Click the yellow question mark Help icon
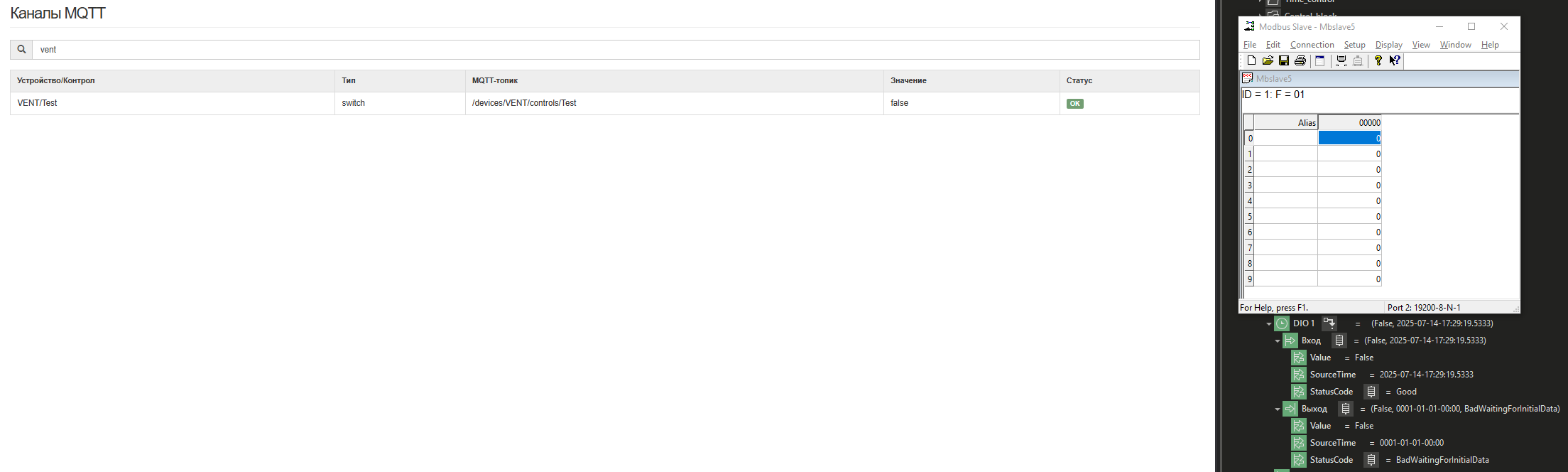This screenshot has width=1568, height=472. click(x=1378, y=60)
